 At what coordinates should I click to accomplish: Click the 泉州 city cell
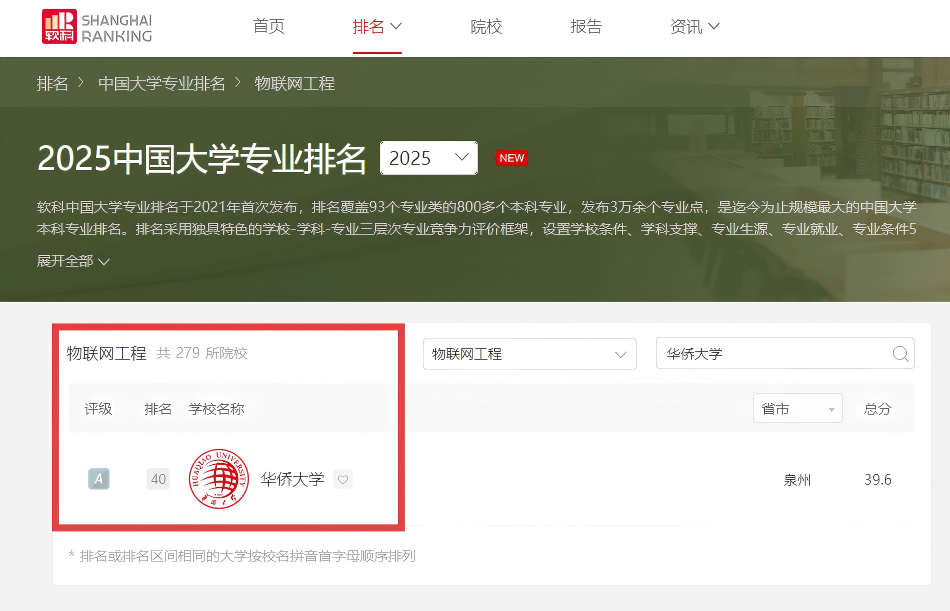click(x=797, y=480)
